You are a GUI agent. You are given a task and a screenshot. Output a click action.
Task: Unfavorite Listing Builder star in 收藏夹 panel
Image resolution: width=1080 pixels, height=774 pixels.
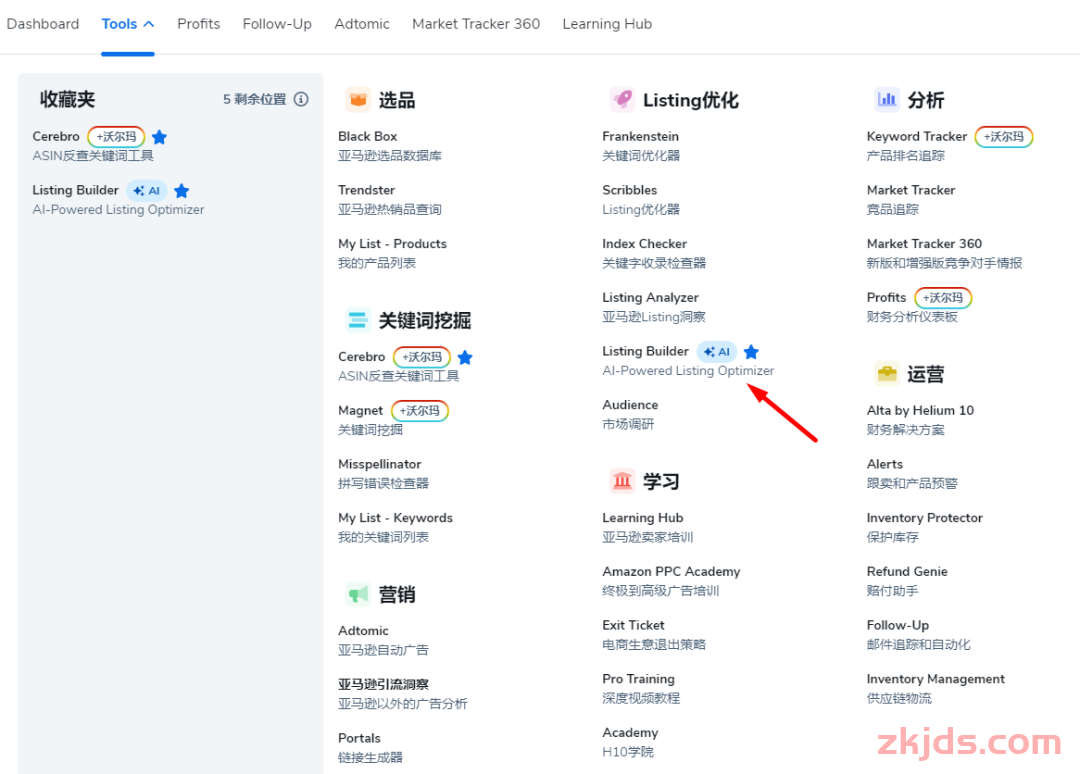182,191
